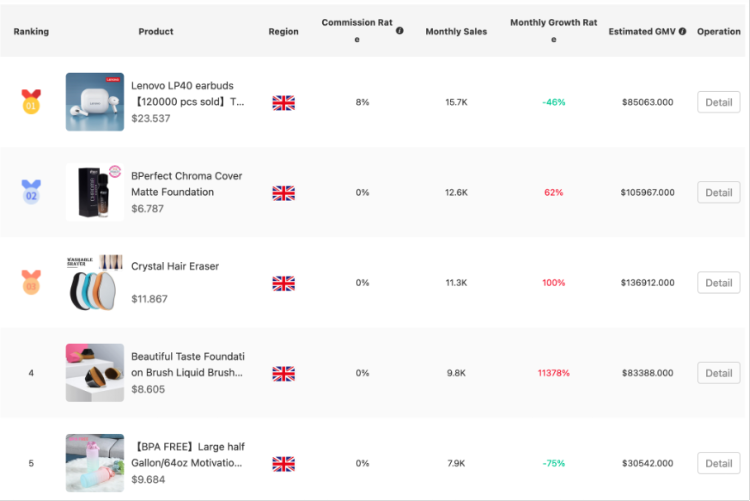Open Detail for BPA FREE water bottle
Viewport: 750px width, 501px height.
click(x=718, y=463)
